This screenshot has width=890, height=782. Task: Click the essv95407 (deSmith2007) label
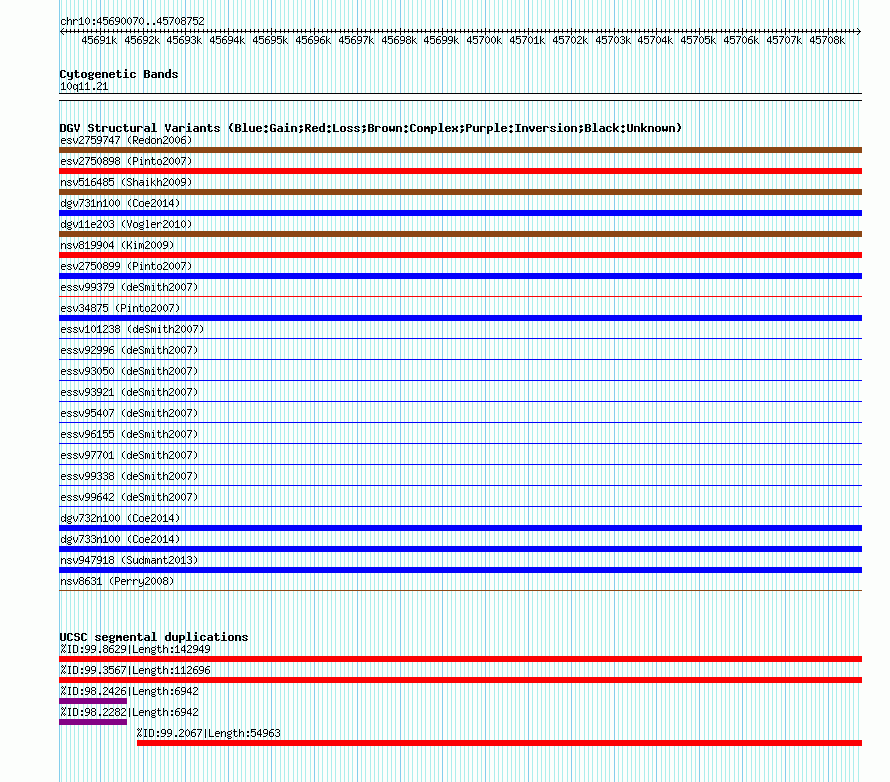pyautogui.click(x=129, y=413)
